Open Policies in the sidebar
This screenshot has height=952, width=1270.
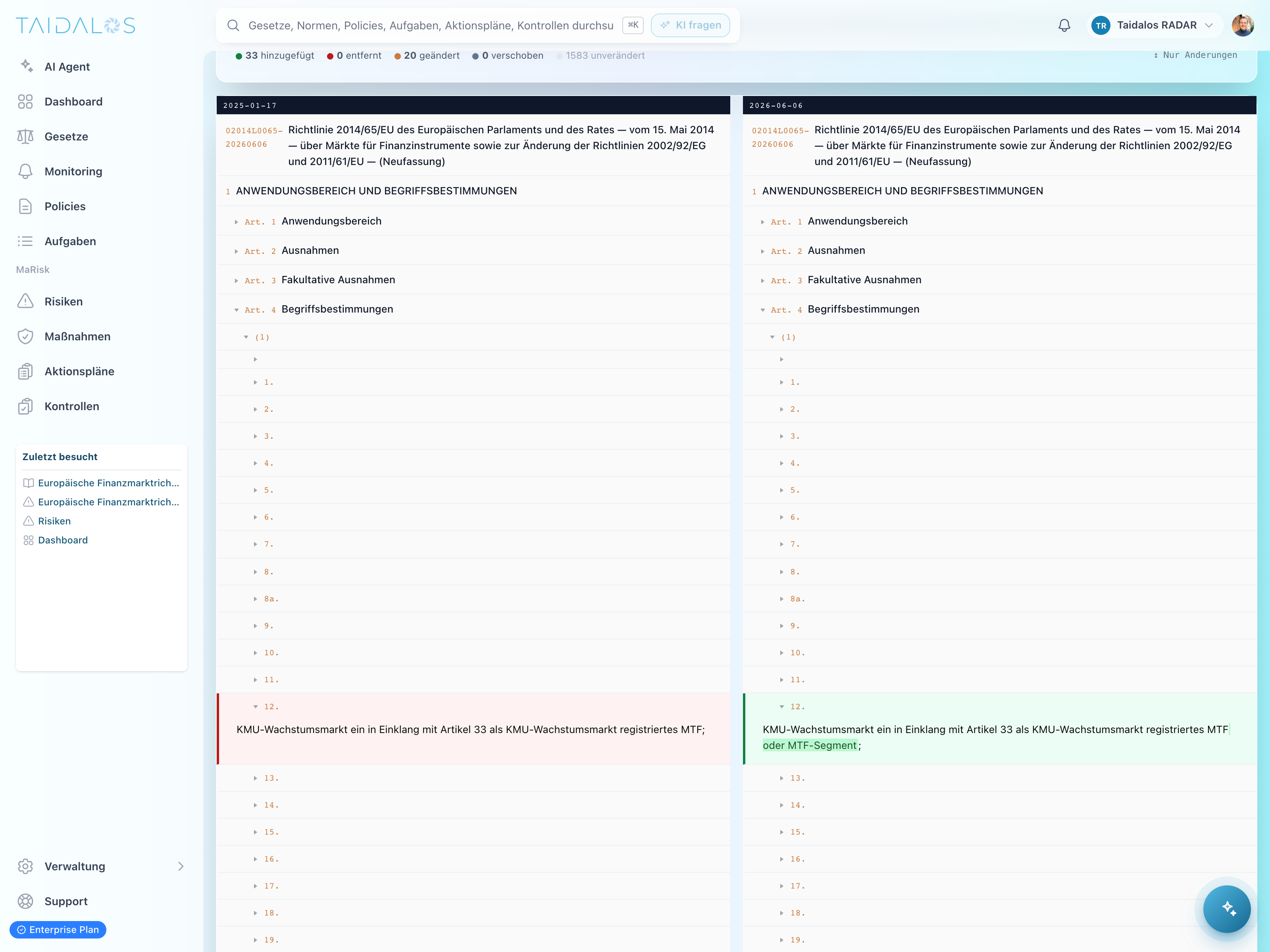[65, 207]
